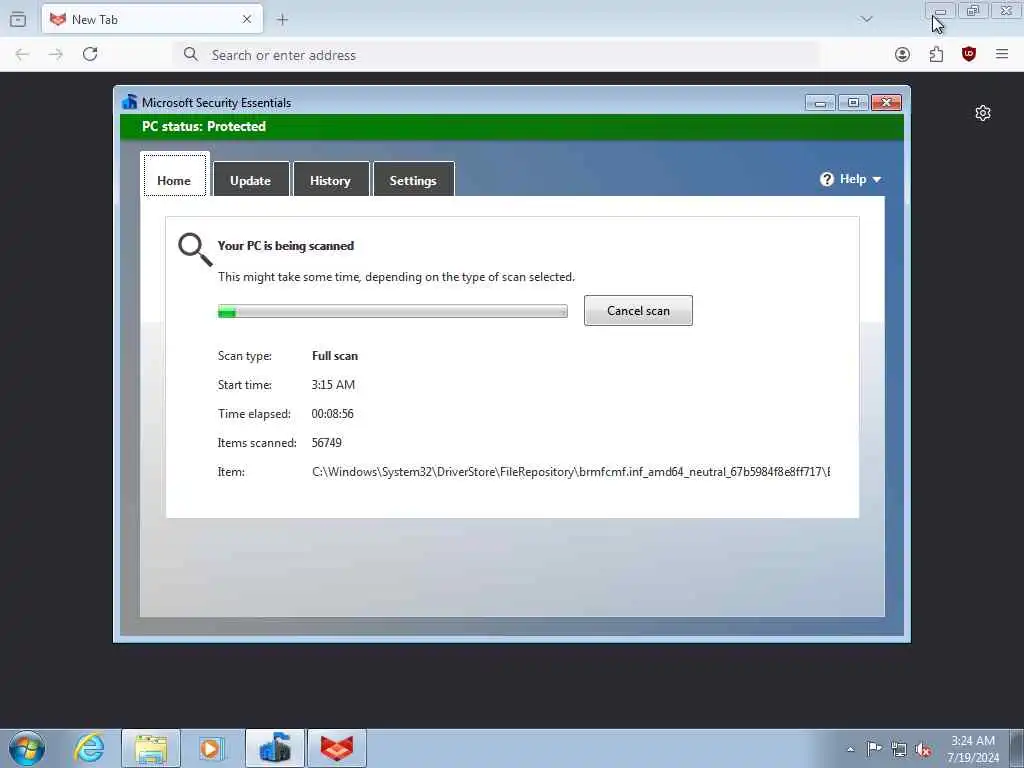Open the Action Center flag icon
Viewport: 1024px width, 768px height.
[x=874, y=749]
